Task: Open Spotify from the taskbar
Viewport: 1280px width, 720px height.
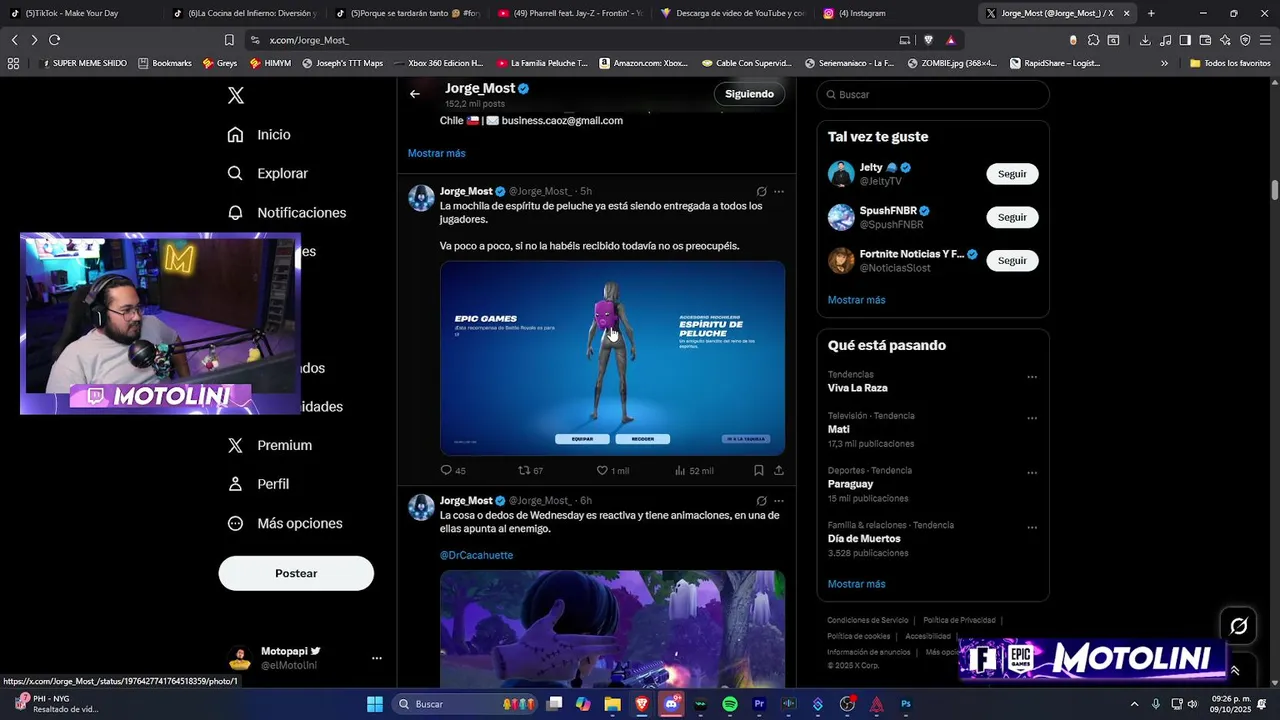Action: pos(730,704)
